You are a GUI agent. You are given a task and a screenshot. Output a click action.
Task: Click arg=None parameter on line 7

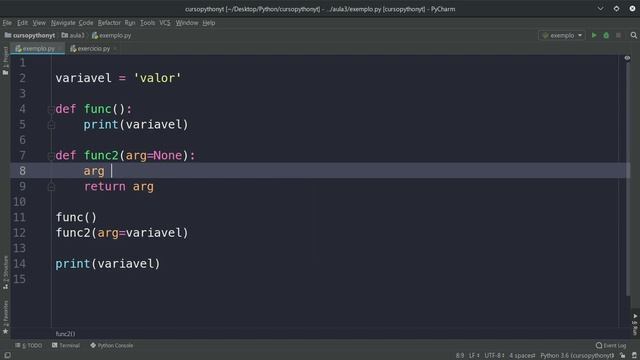point(153,156)
